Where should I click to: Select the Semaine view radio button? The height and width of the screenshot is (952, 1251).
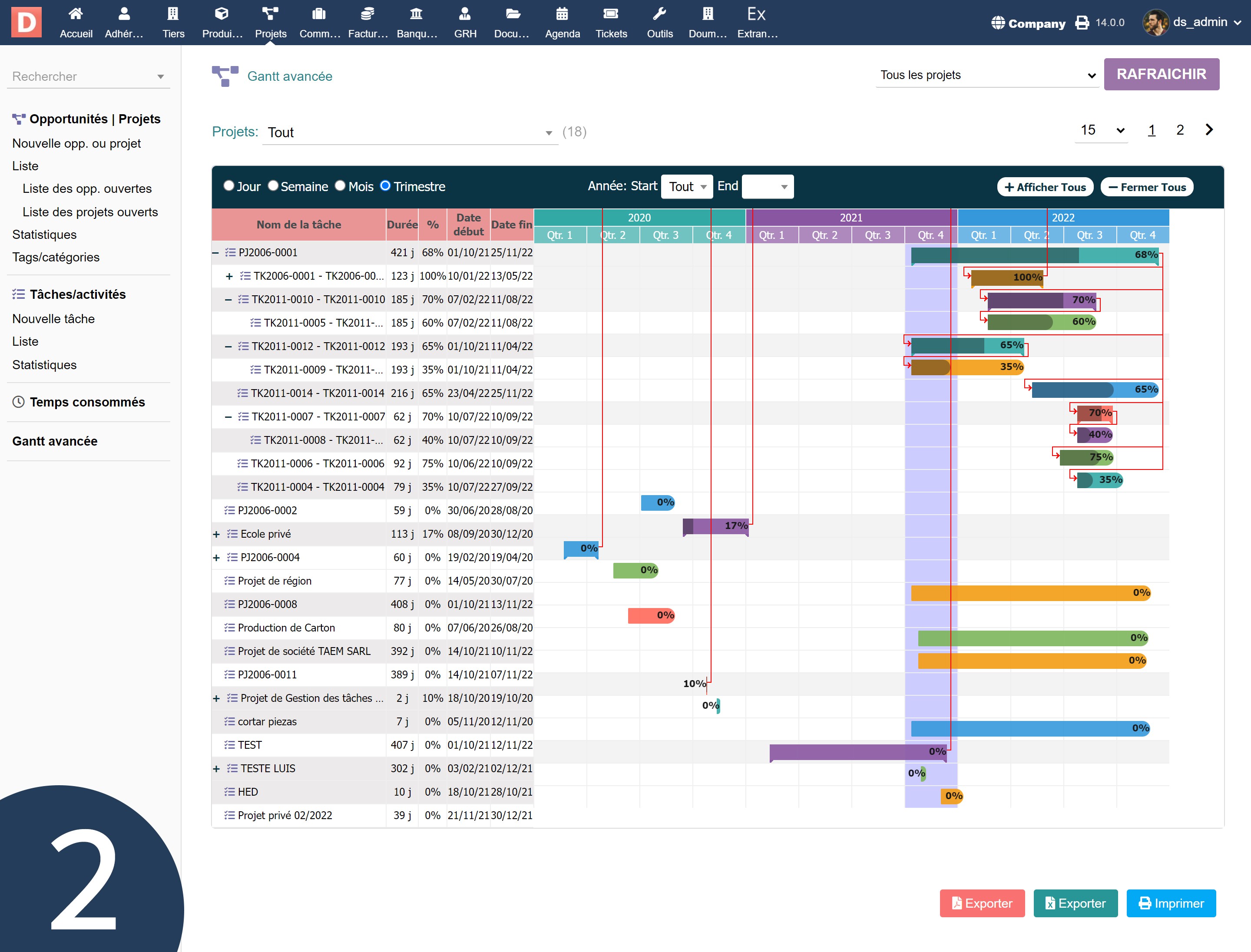point(273,186)
